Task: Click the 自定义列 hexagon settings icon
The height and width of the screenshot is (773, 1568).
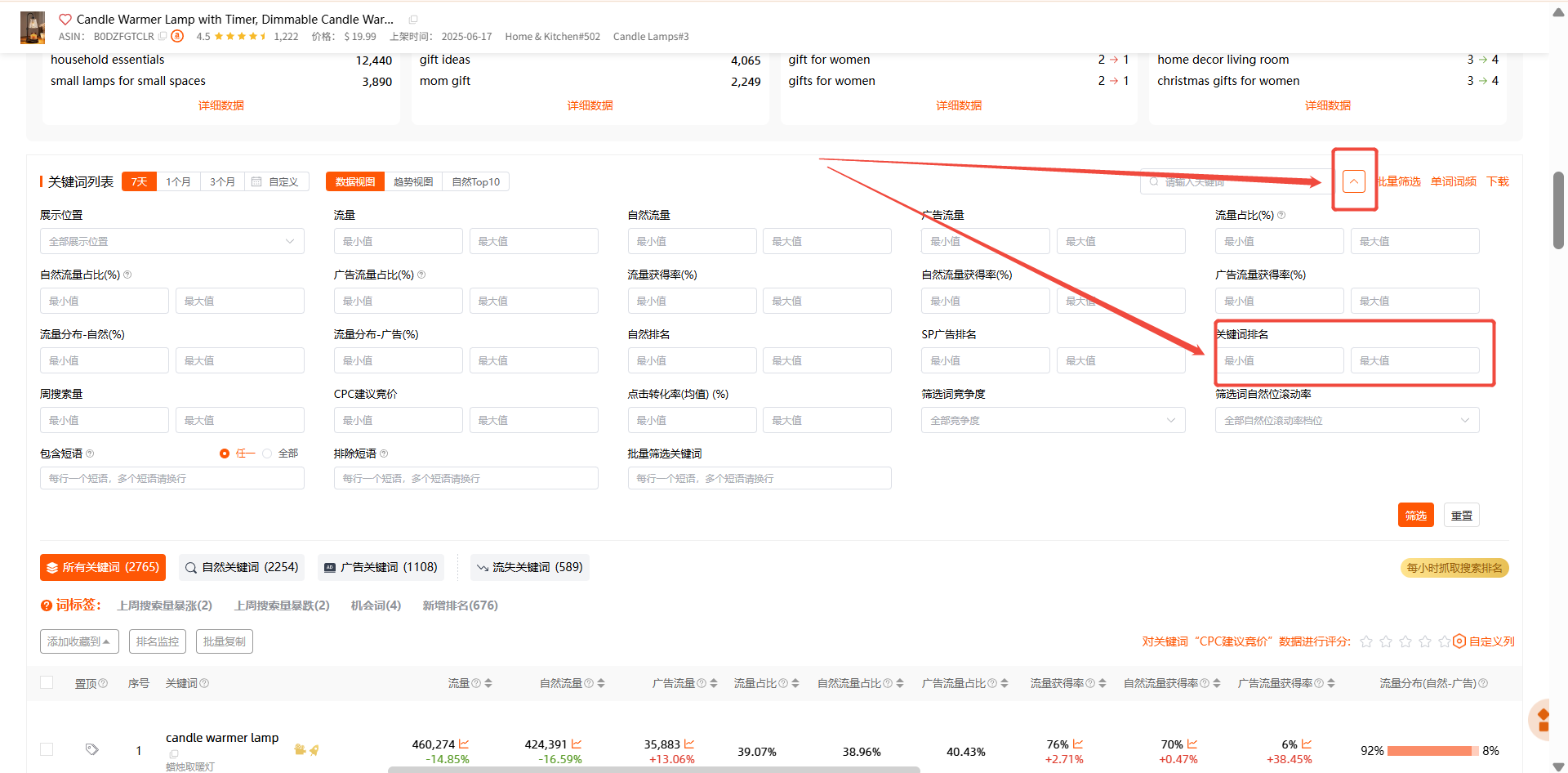Action: (1459, 641)
